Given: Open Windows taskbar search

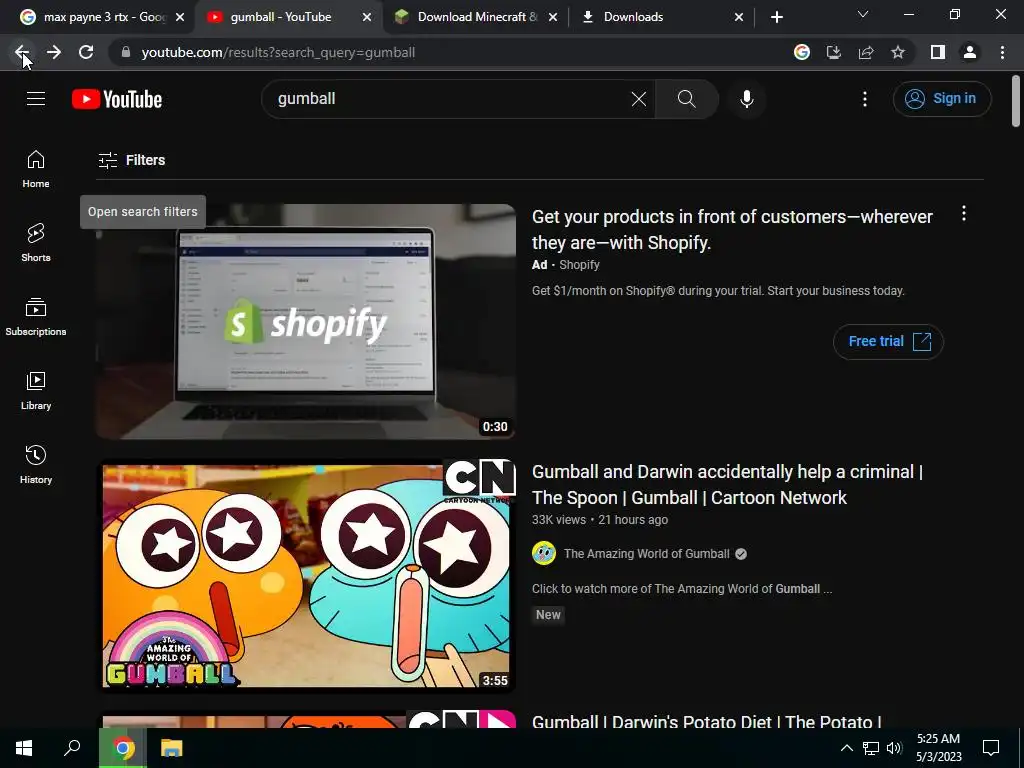Looking at the screenshot, I should tap(72, 748).
